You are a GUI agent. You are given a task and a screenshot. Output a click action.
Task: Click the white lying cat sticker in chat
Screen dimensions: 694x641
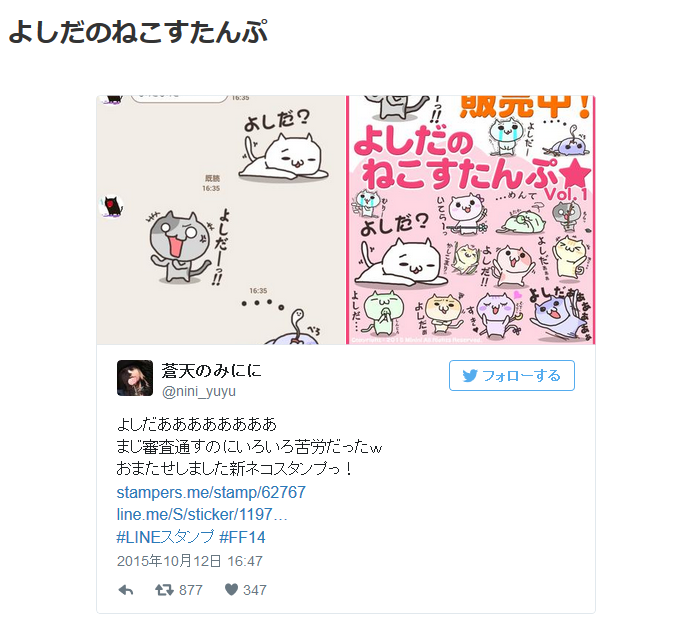[x=283, y=157]
